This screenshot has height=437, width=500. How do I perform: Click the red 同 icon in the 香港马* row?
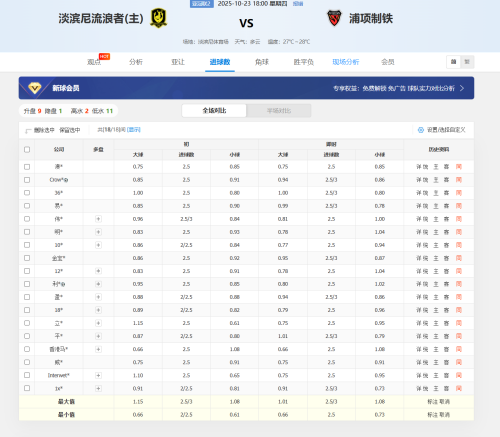pyautogui.click(x=459, y=349)
